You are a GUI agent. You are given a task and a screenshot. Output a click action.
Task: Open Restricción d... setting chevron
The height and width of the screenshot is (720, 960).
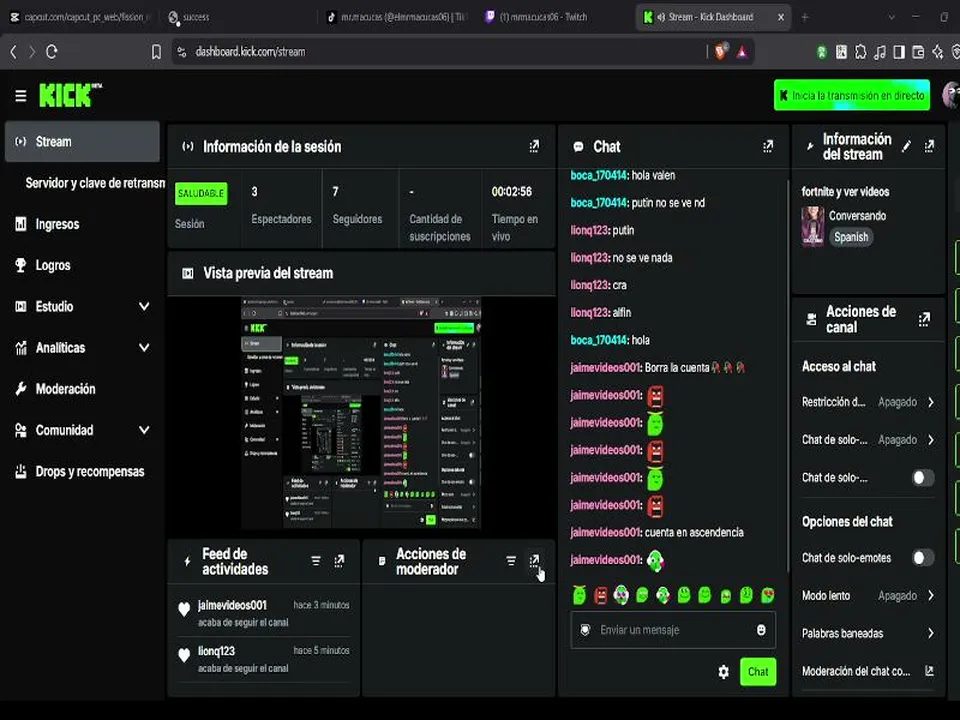[x=931, y=402]
